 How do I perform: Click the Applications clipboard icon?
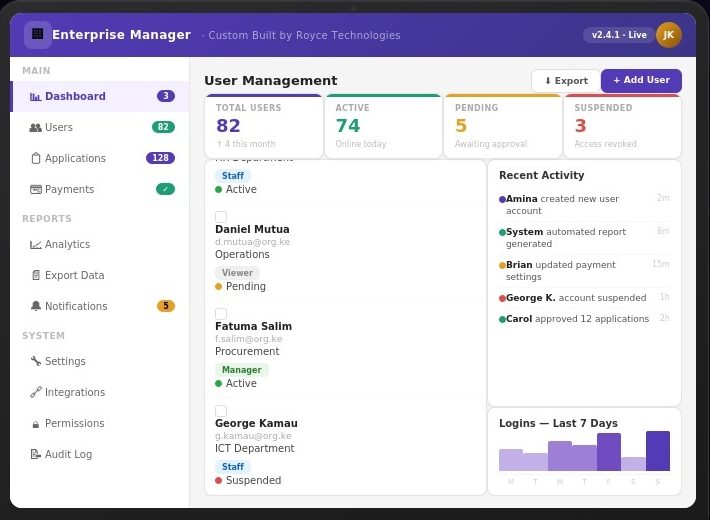pyautogui.click(x=36, y=159)
